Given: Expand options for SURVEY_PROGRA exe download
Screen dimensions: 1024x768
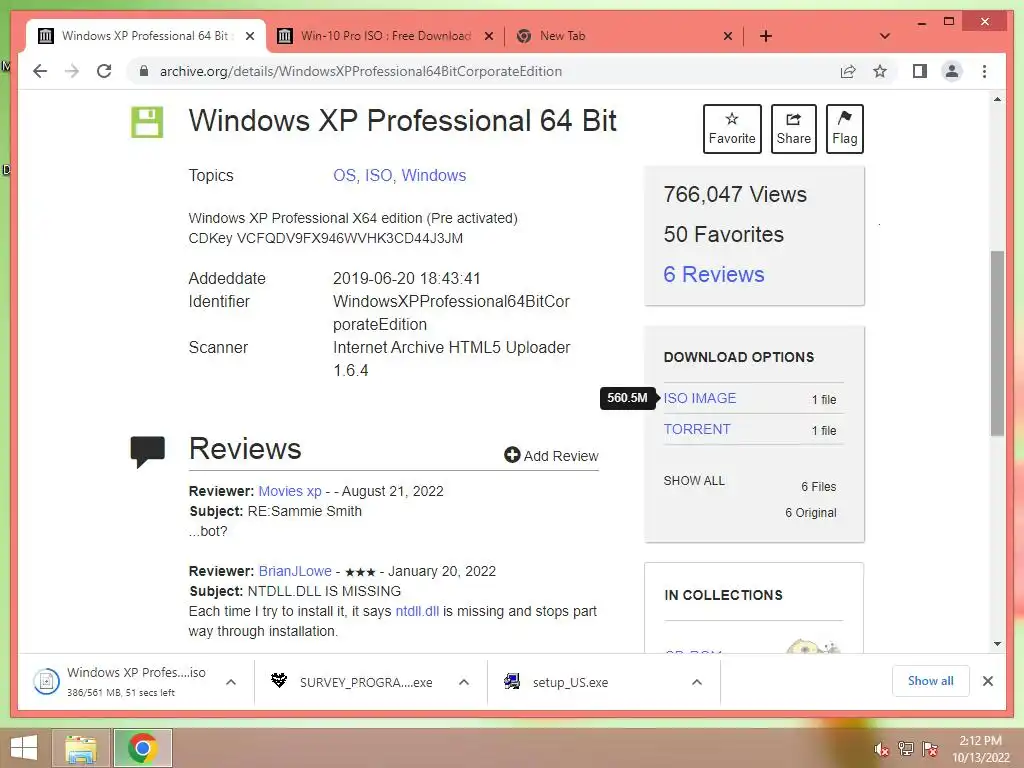Looking at the screenshot, I should pos(464,682).
